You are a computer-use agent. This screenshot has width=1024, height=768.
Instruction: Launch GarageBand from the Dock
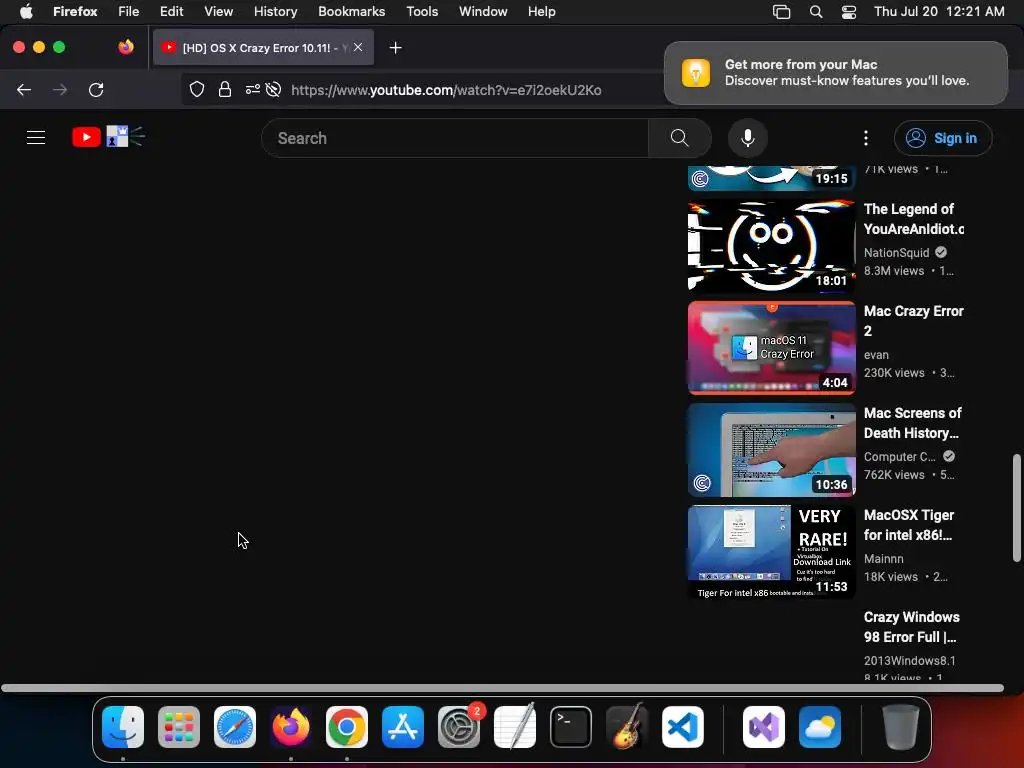(627, 727)
